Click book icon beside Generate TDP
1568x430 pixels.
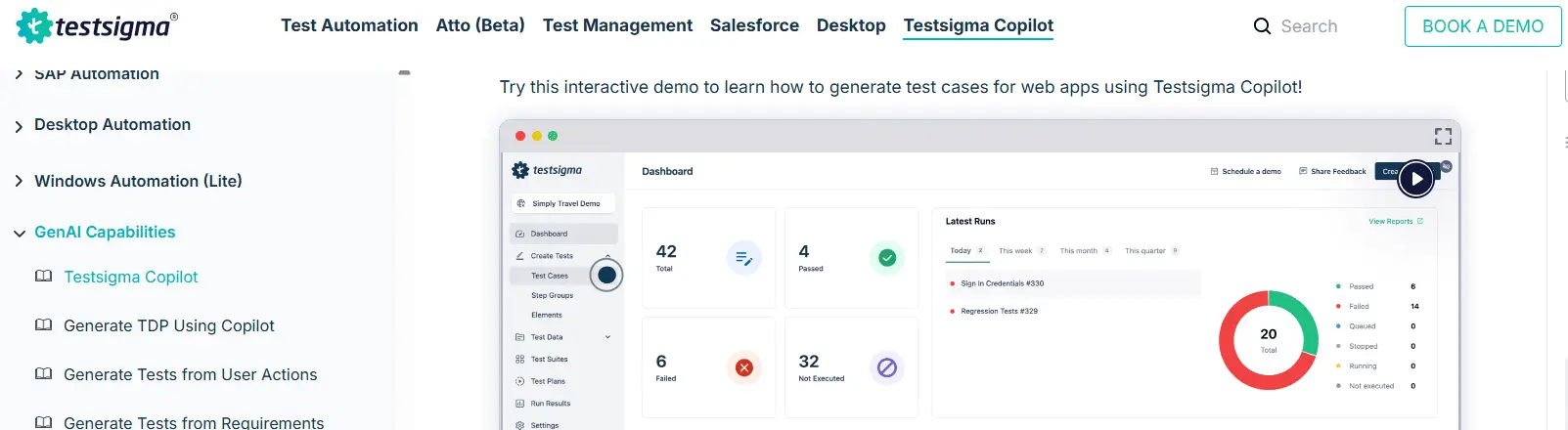coord(43,324)
